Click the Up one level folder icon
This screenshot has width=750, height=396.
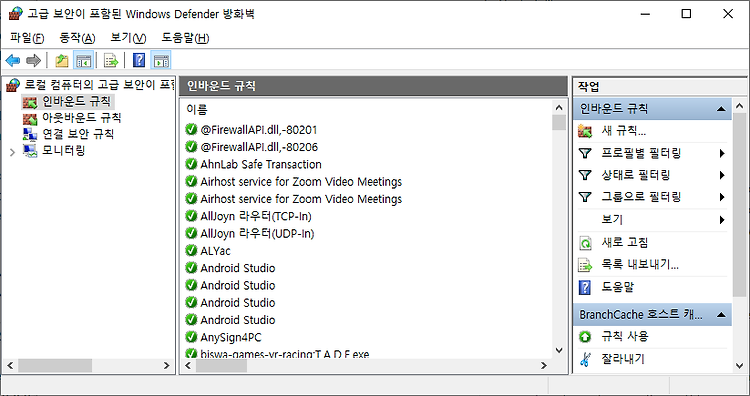point(62,61)
